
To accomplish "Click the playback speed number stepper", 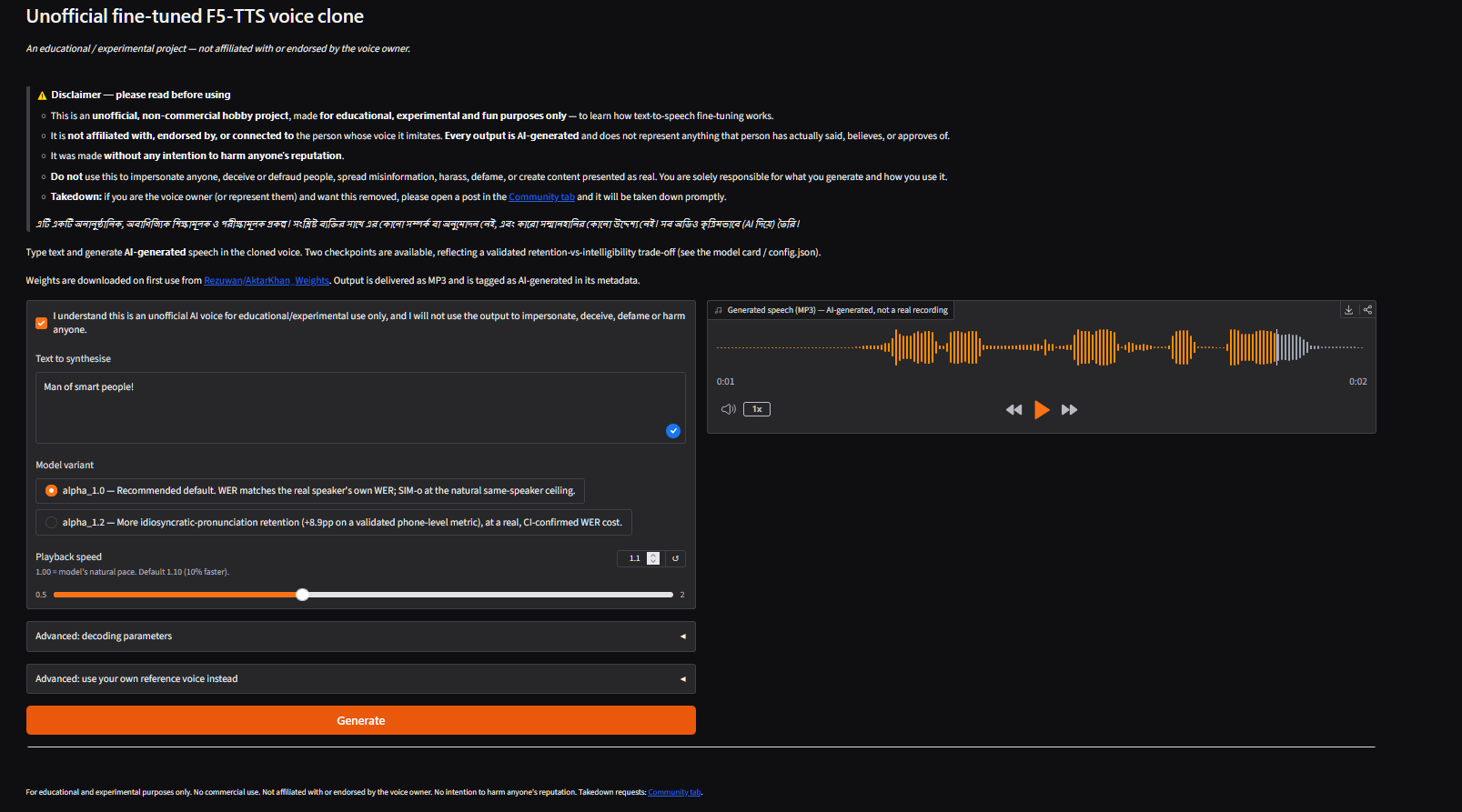I will [652, 558].
